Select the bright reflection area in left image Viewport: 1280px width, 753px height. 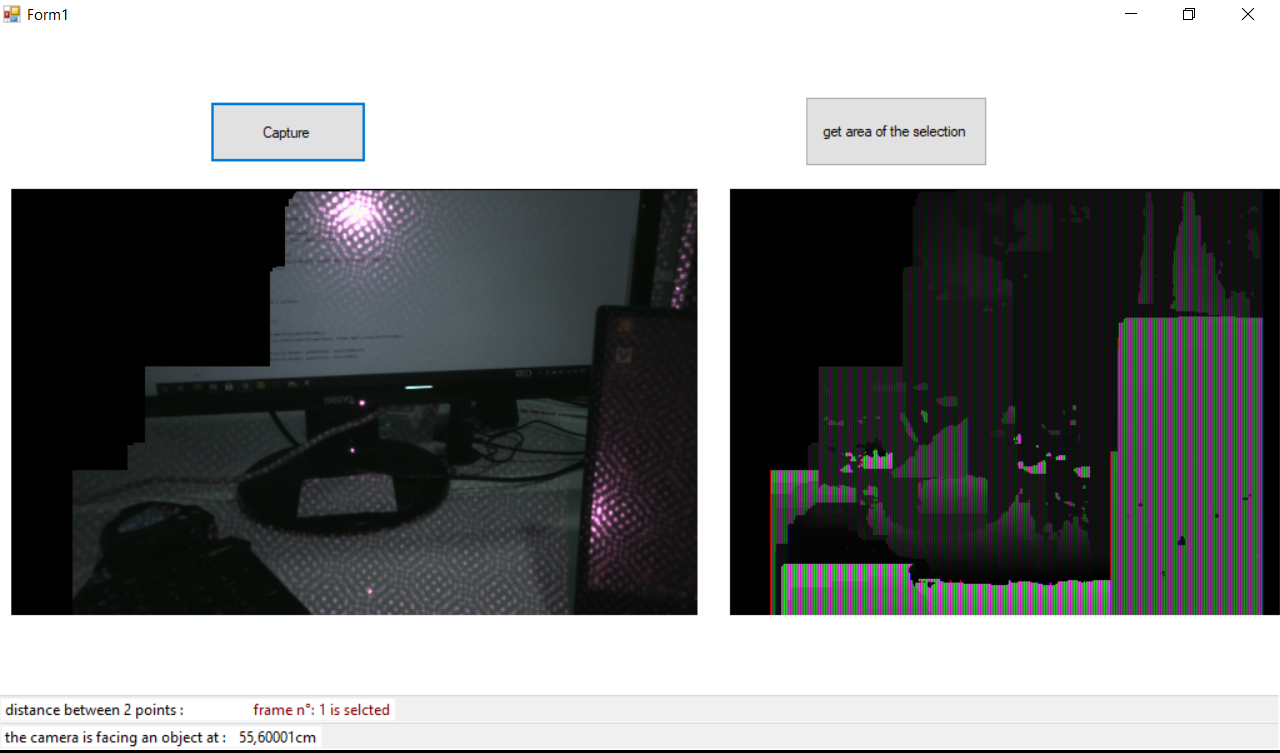point(355,215)
